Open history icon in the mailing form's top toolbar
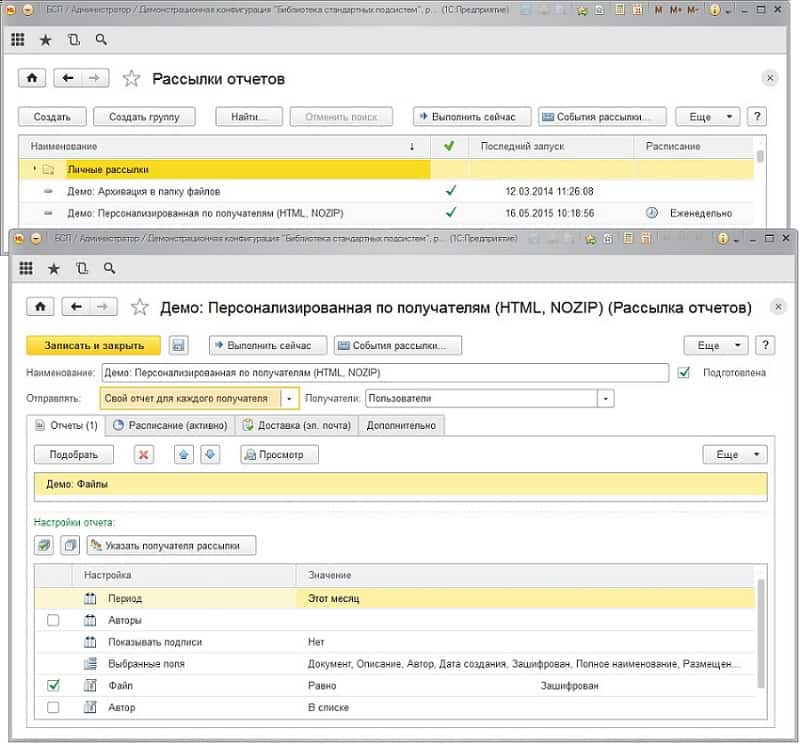Viewport: 800px width, 744px height. [82, 268]
